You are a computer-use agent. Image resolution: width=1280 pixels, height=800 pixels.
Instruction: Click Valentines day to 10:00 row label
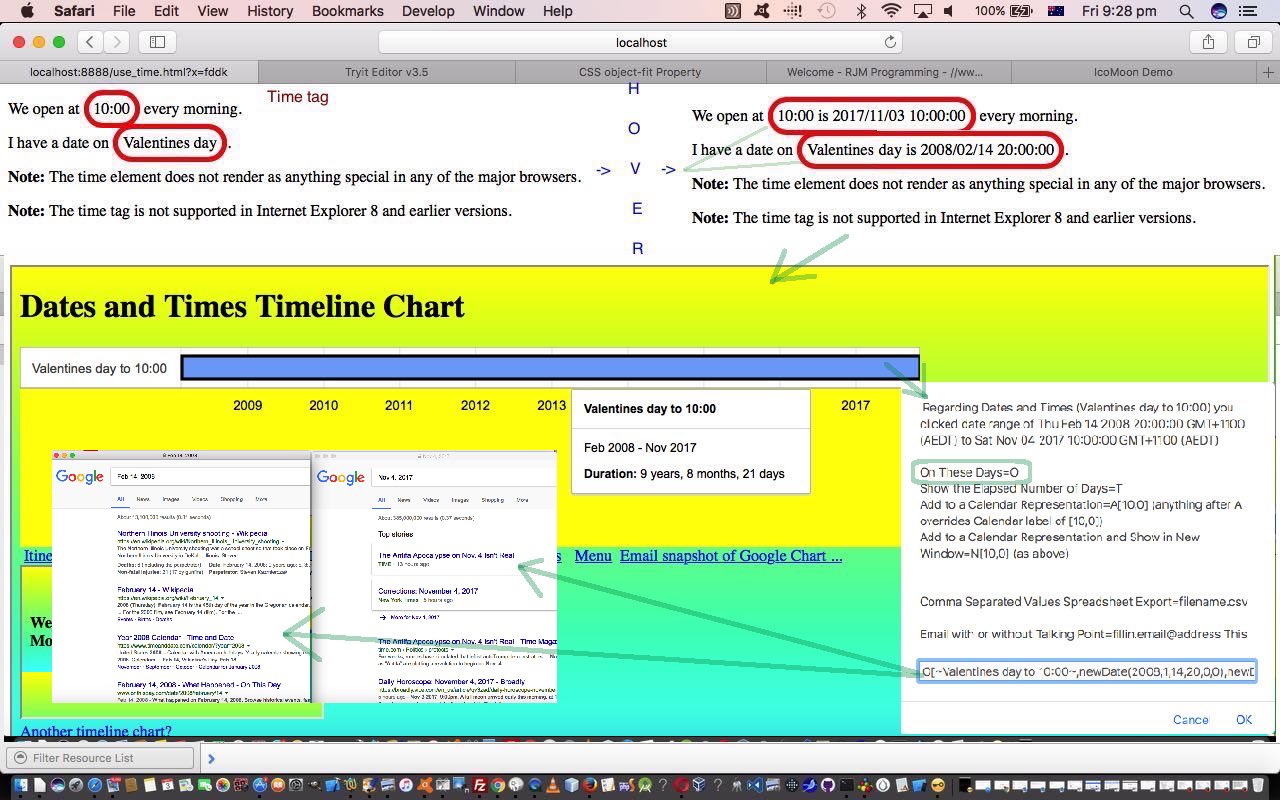coord(99,368)
